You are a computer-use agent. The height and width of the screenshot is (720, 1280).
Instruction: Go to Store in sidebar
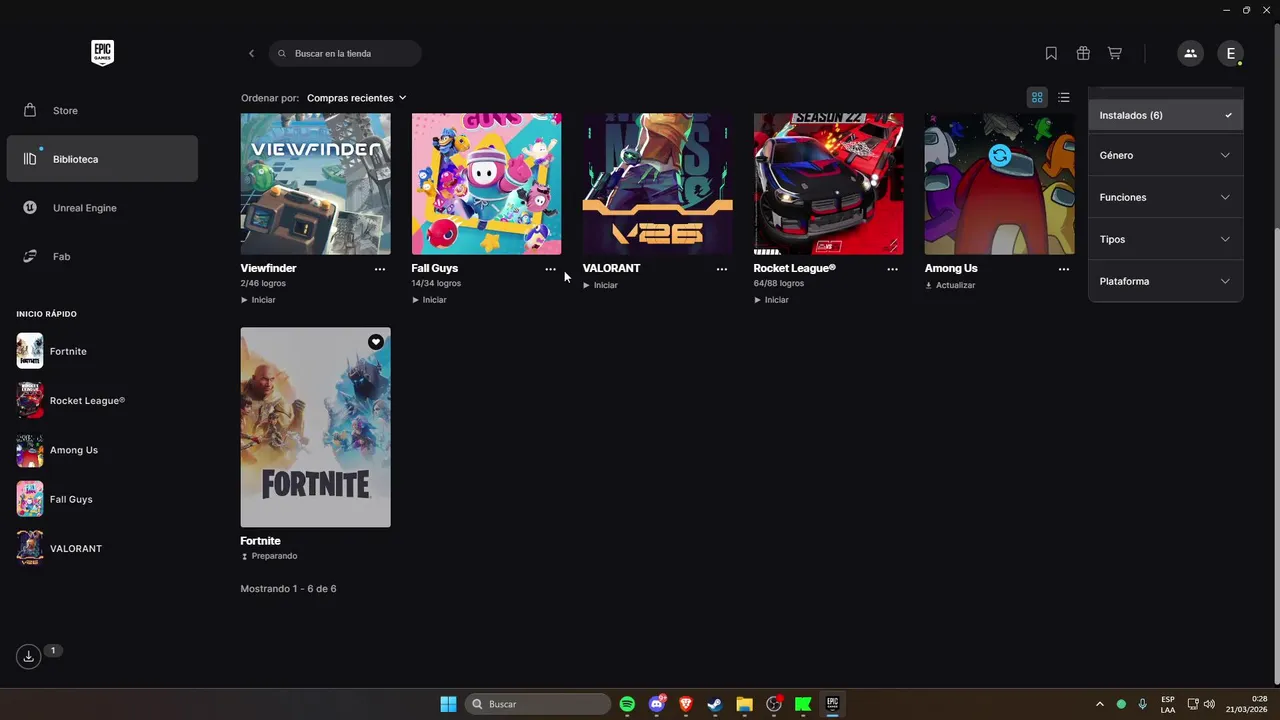pyautogui.click(x=102, y=110)
